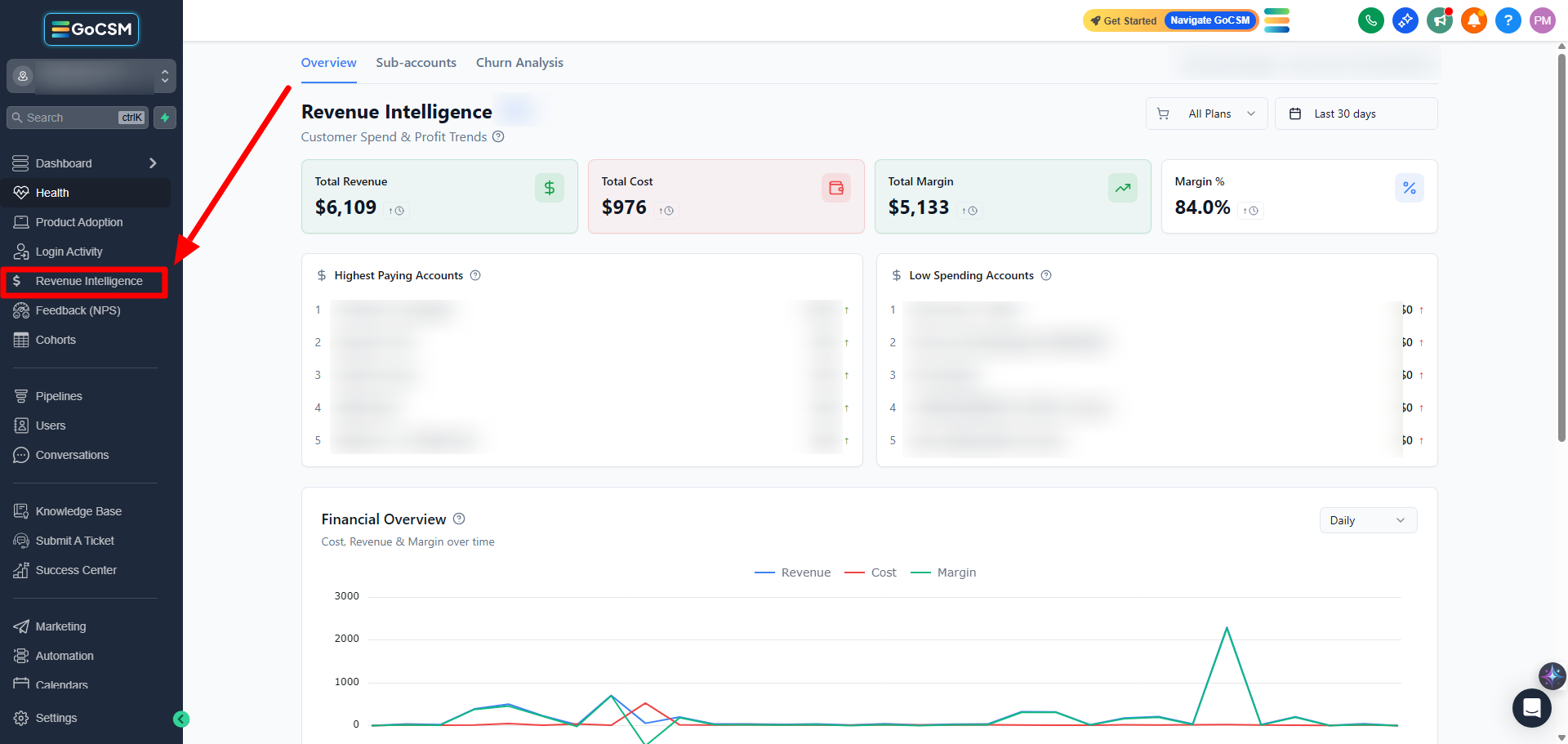Click the PM user avatar
The image size is (1568, 744).
click(1542, 20)
